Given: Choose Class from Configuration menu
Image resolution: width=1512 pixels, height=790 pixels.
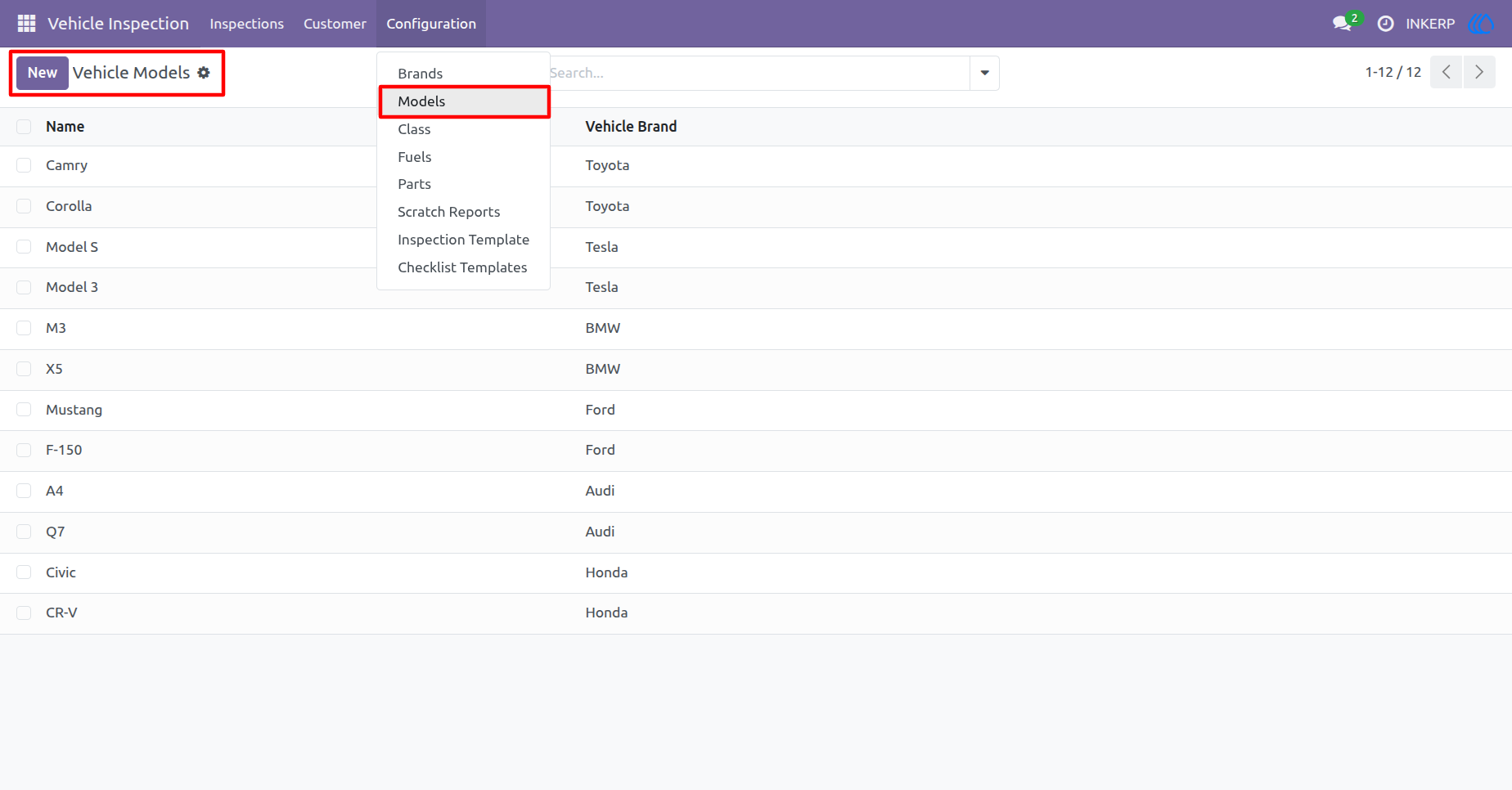Looking at the screenshot, I should (x=463, y=129).
